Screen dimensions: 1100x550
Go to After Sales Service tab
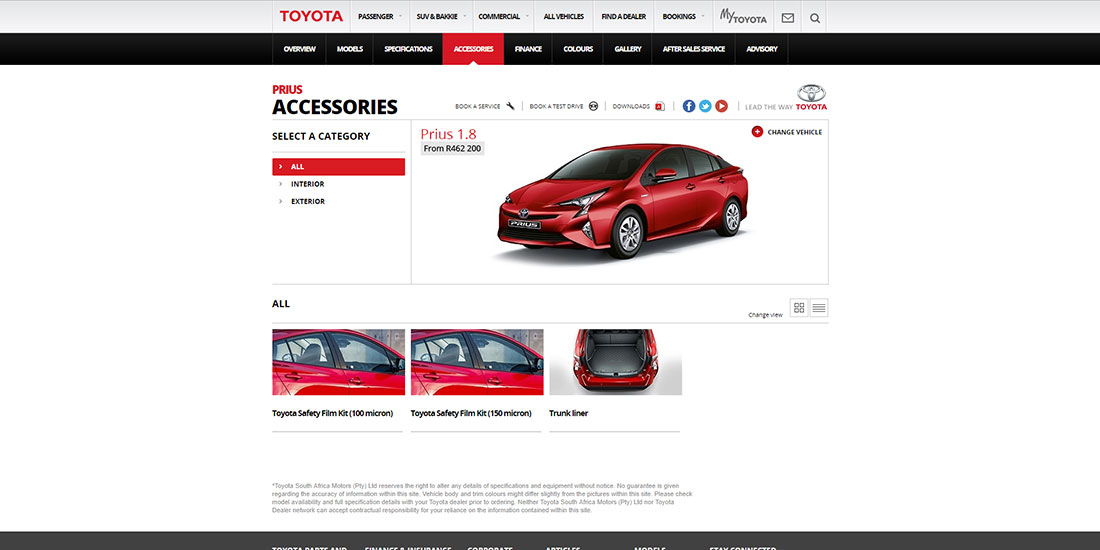(x=694, y=49)
